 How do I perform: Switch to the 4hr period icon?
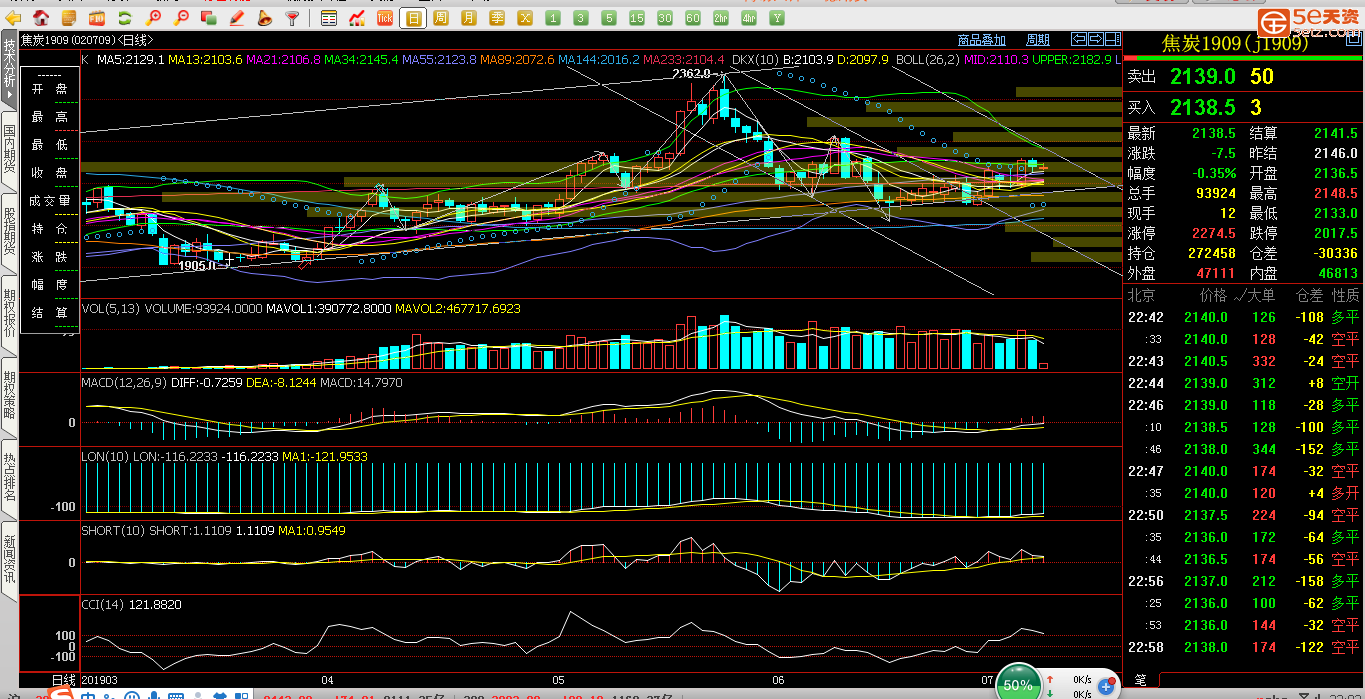click(x=749, y=18)
